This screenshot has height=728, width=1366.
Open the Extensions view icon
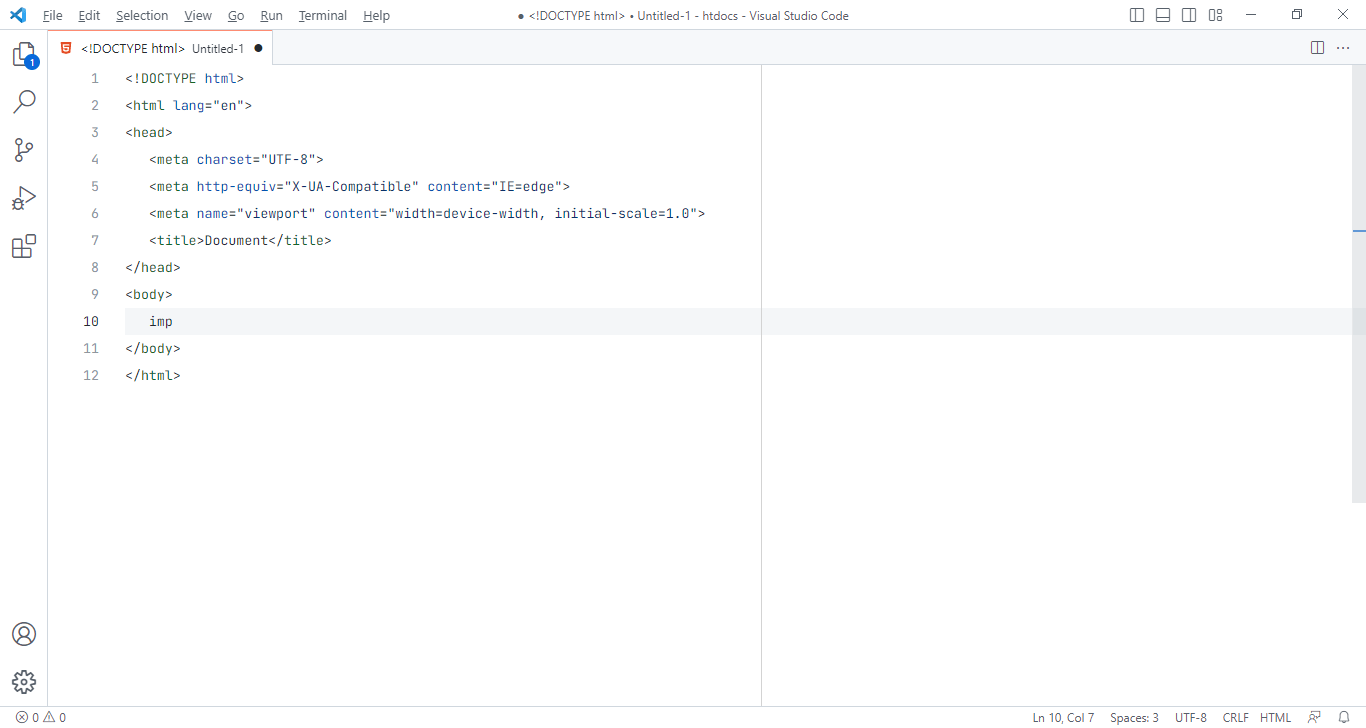pyautogui.click(x=24, y=246)
